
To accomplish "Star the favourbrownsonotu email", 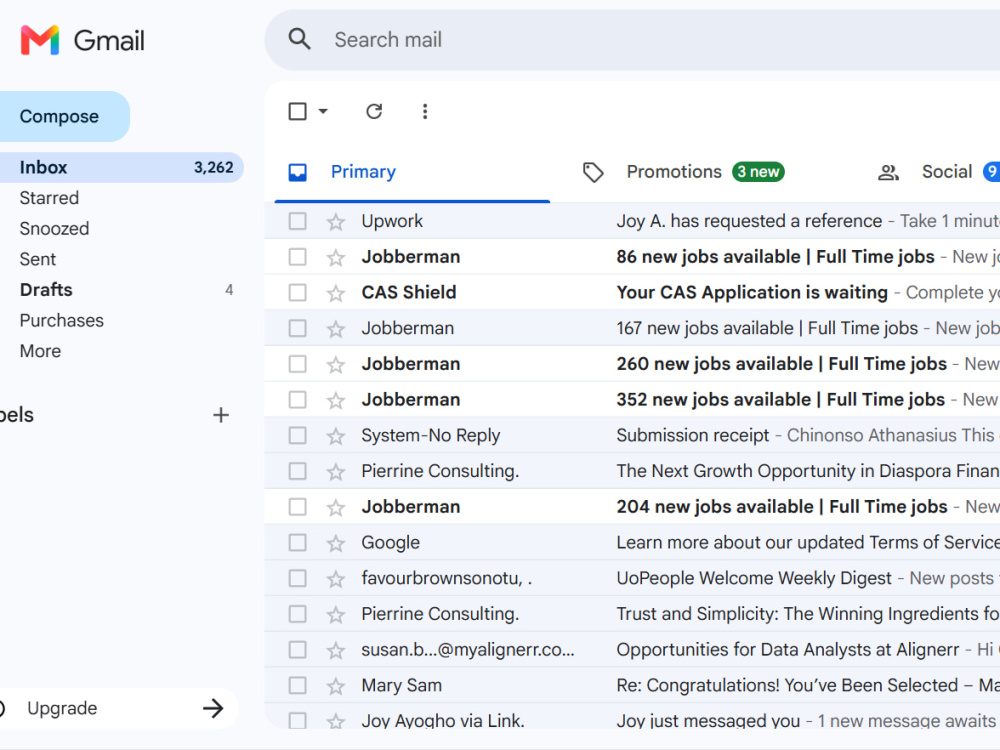I will [x=335, y=579].
